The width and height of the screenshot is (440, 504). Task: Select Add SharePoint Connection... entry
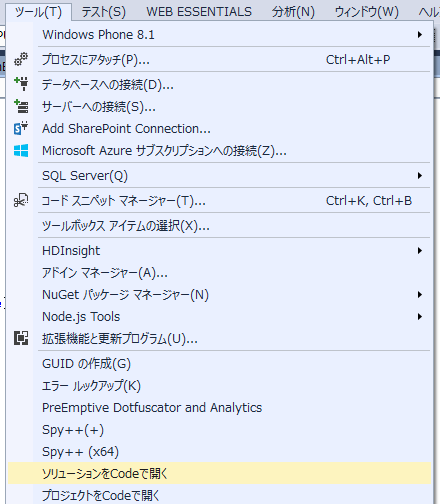pos(219,129)
